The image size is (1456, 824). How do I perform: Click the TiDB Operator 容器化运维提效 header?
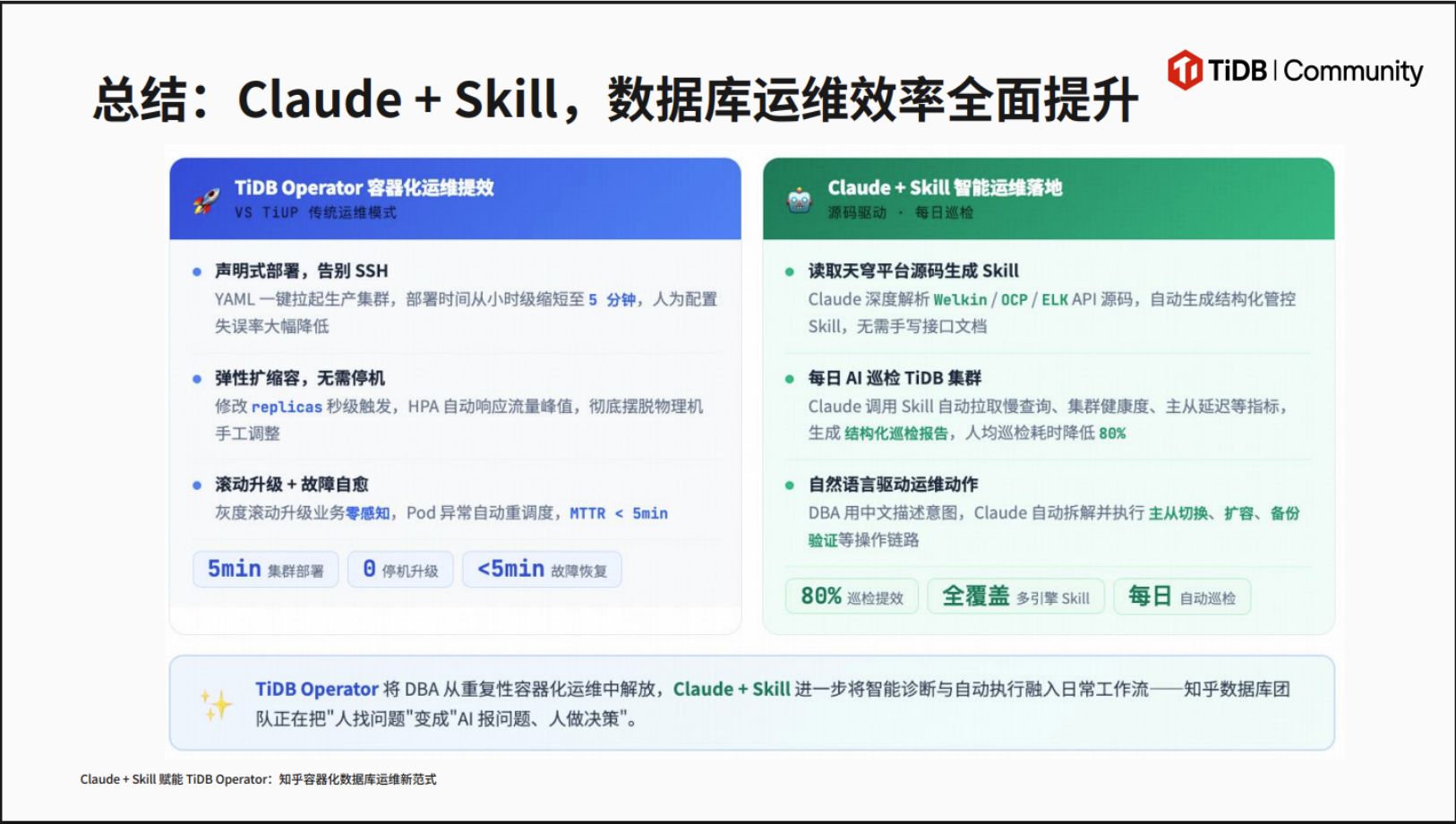(455, 199)
